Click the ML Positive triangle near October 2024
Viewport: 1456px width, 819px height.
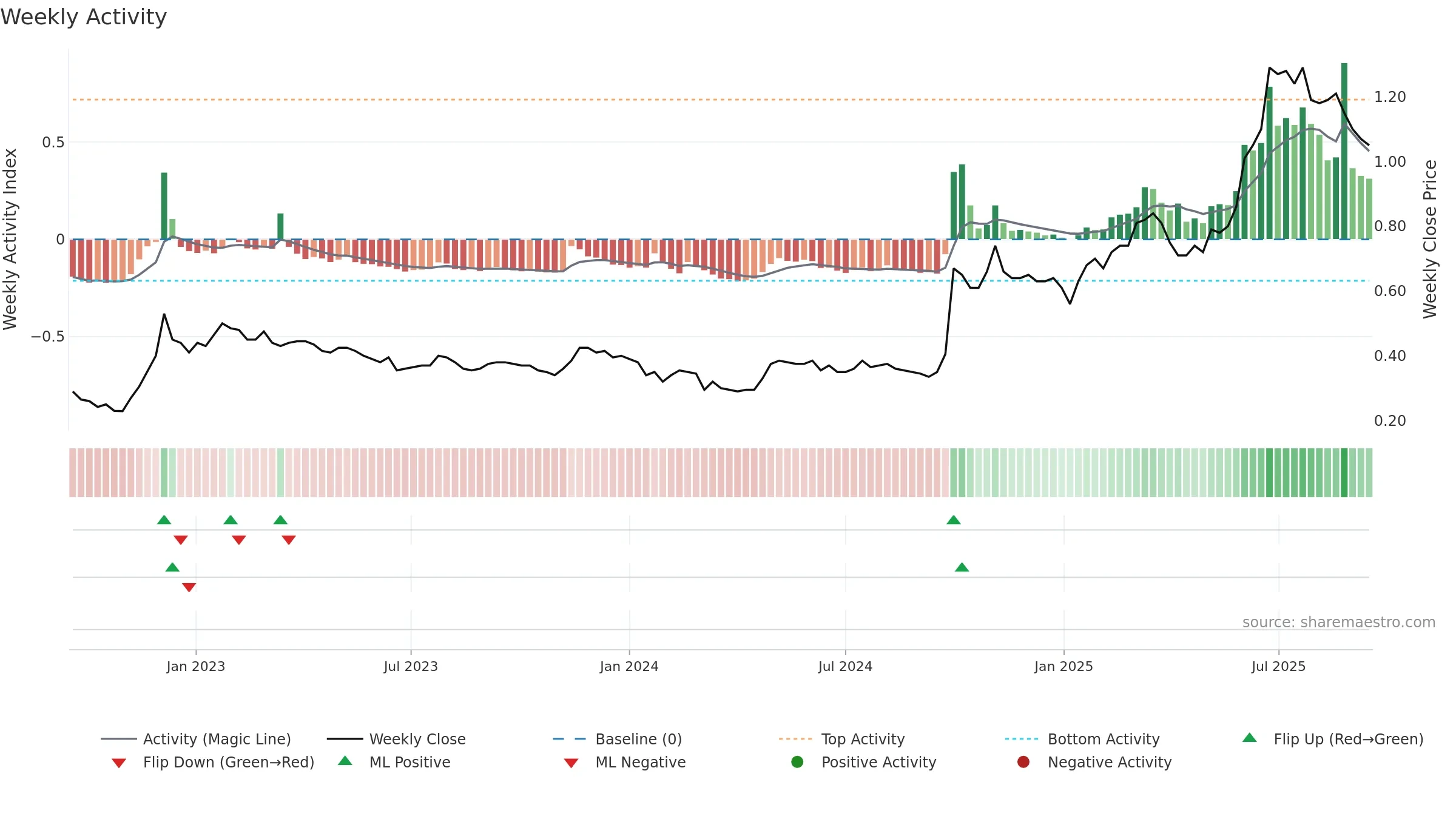[x=962, y=567]
